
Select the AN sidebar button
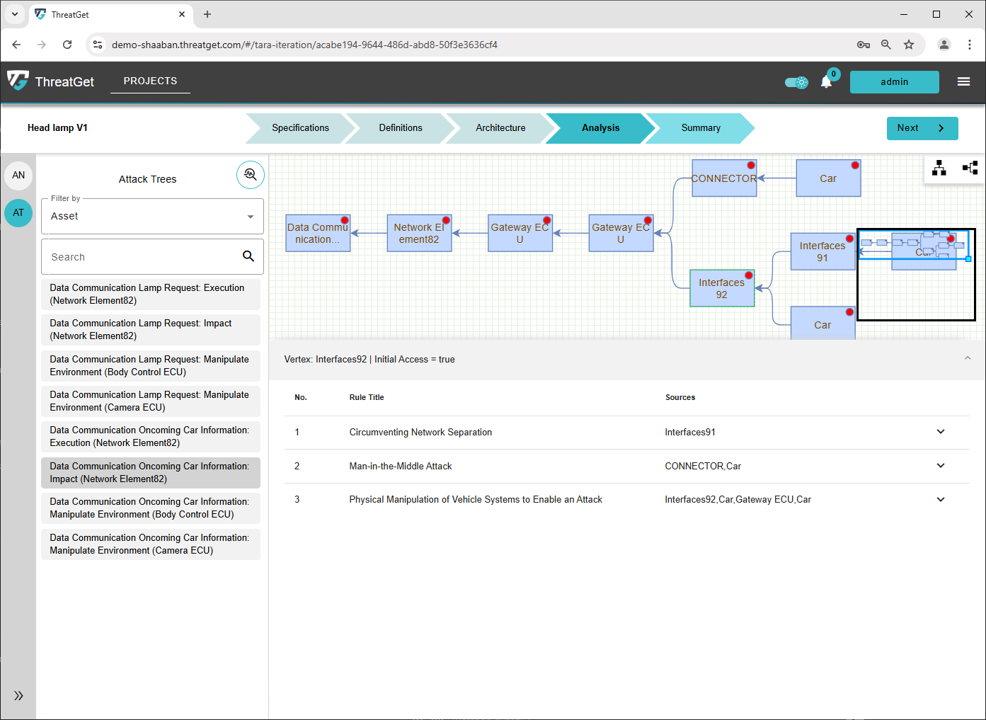click(18, 176)
